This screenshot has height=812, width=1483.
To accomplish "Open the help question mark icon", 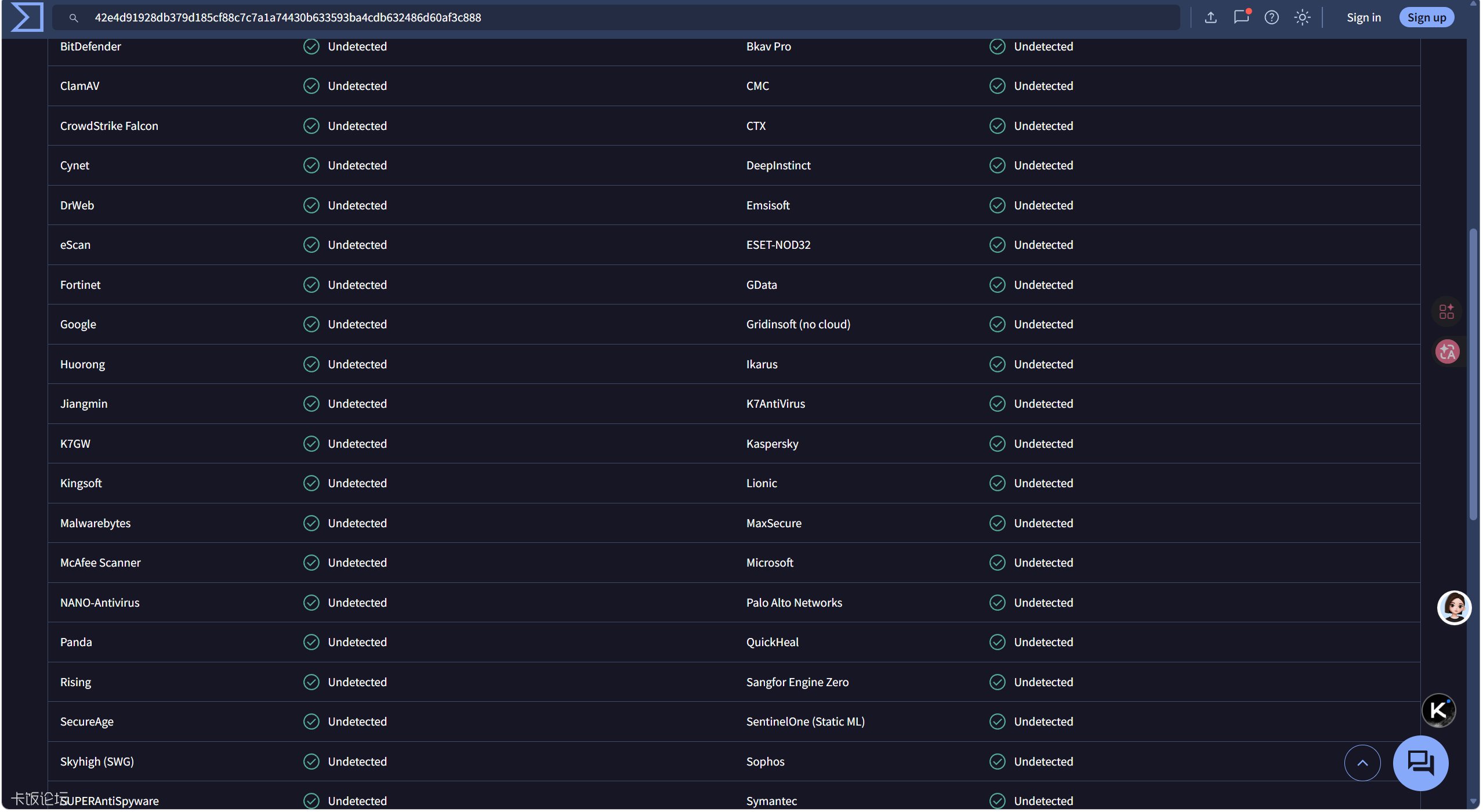I will (1271, 17).
